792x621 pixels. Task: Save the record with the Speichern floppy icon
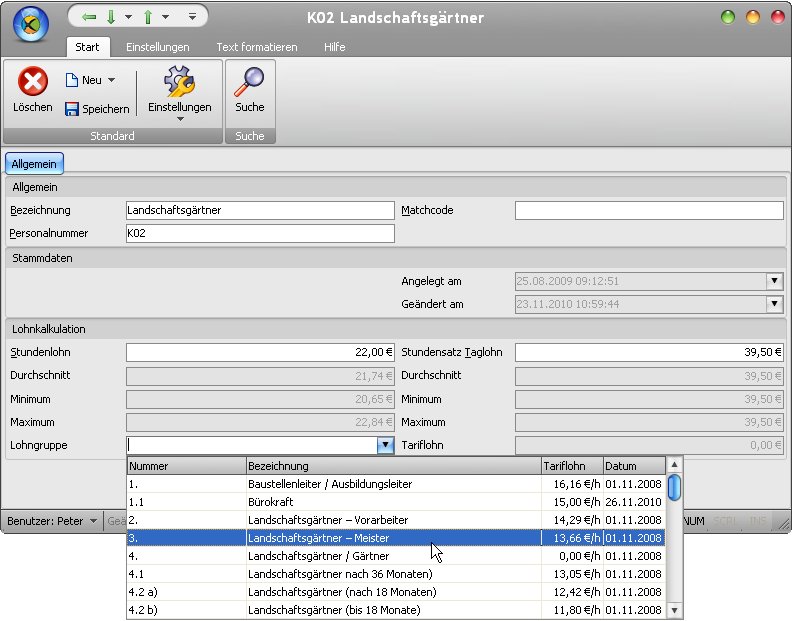tap(72, 109)
